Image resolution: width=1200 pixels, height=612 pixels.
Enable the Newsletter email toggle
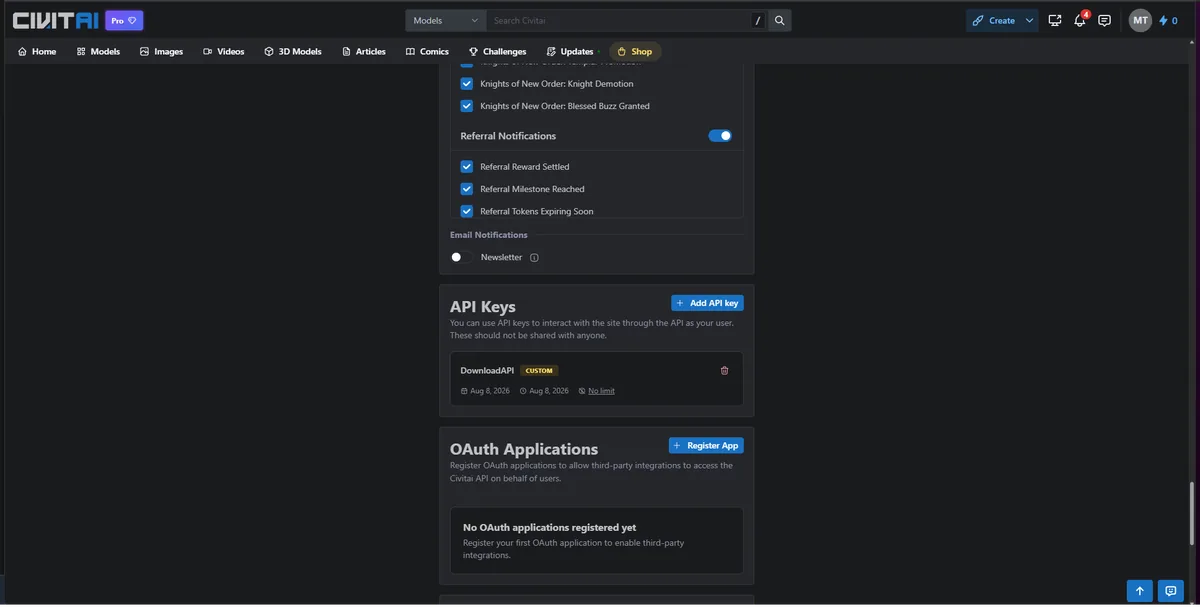pyautogui.click(x=461, y=257)
